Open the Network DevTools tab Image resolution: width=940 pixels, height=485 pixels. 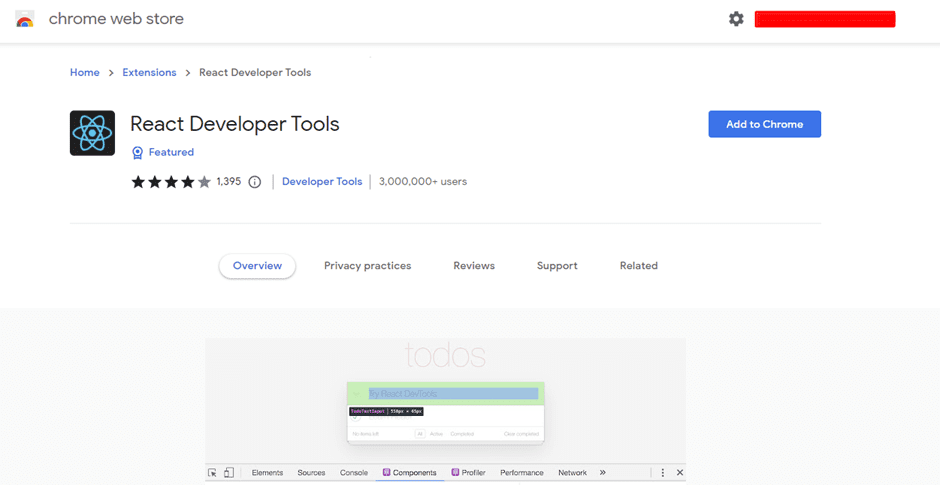(x=573, y=472)
